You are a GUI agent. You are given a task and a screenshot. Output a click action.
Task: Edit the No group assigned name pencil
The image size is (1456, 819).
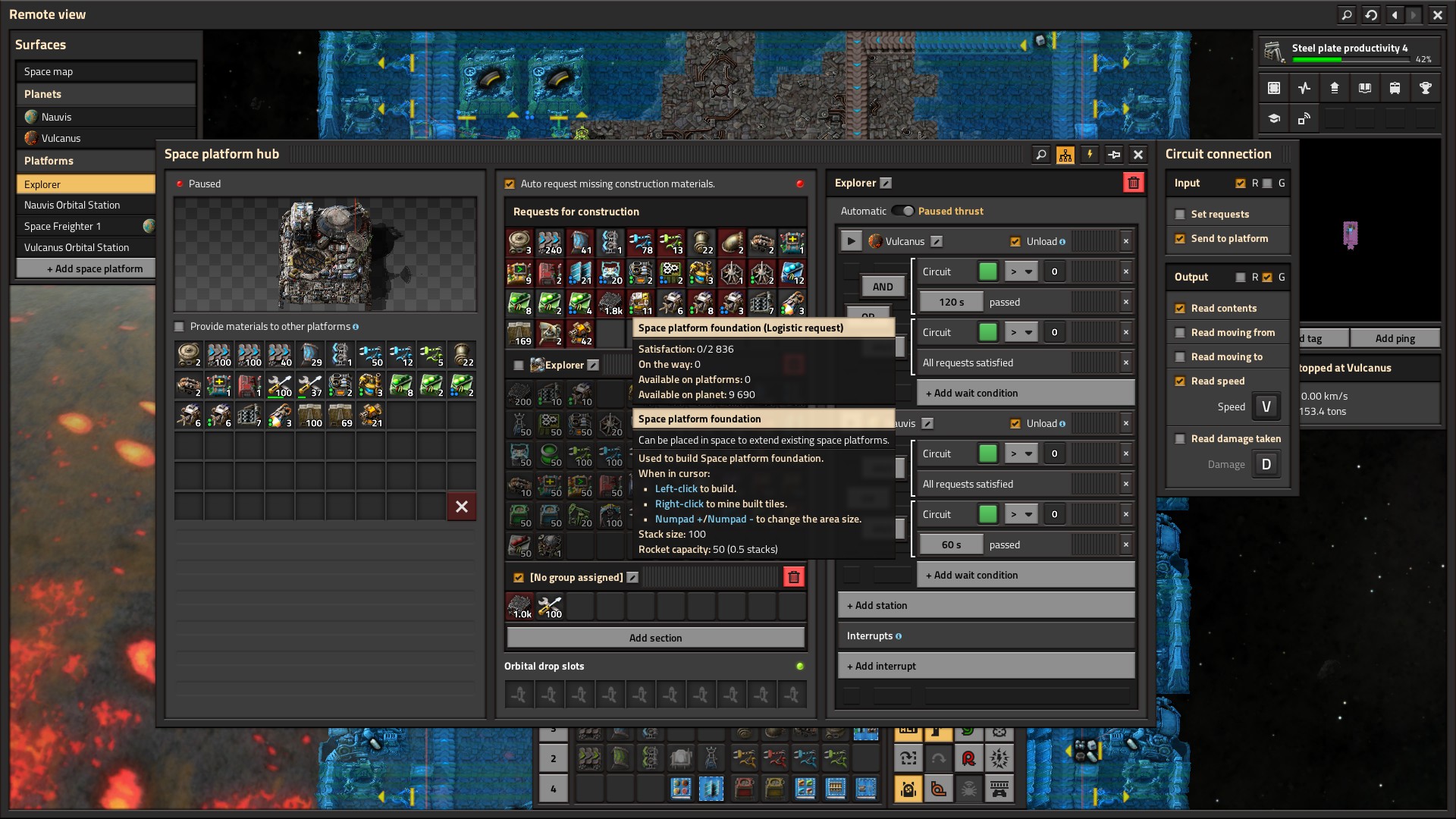632,577
